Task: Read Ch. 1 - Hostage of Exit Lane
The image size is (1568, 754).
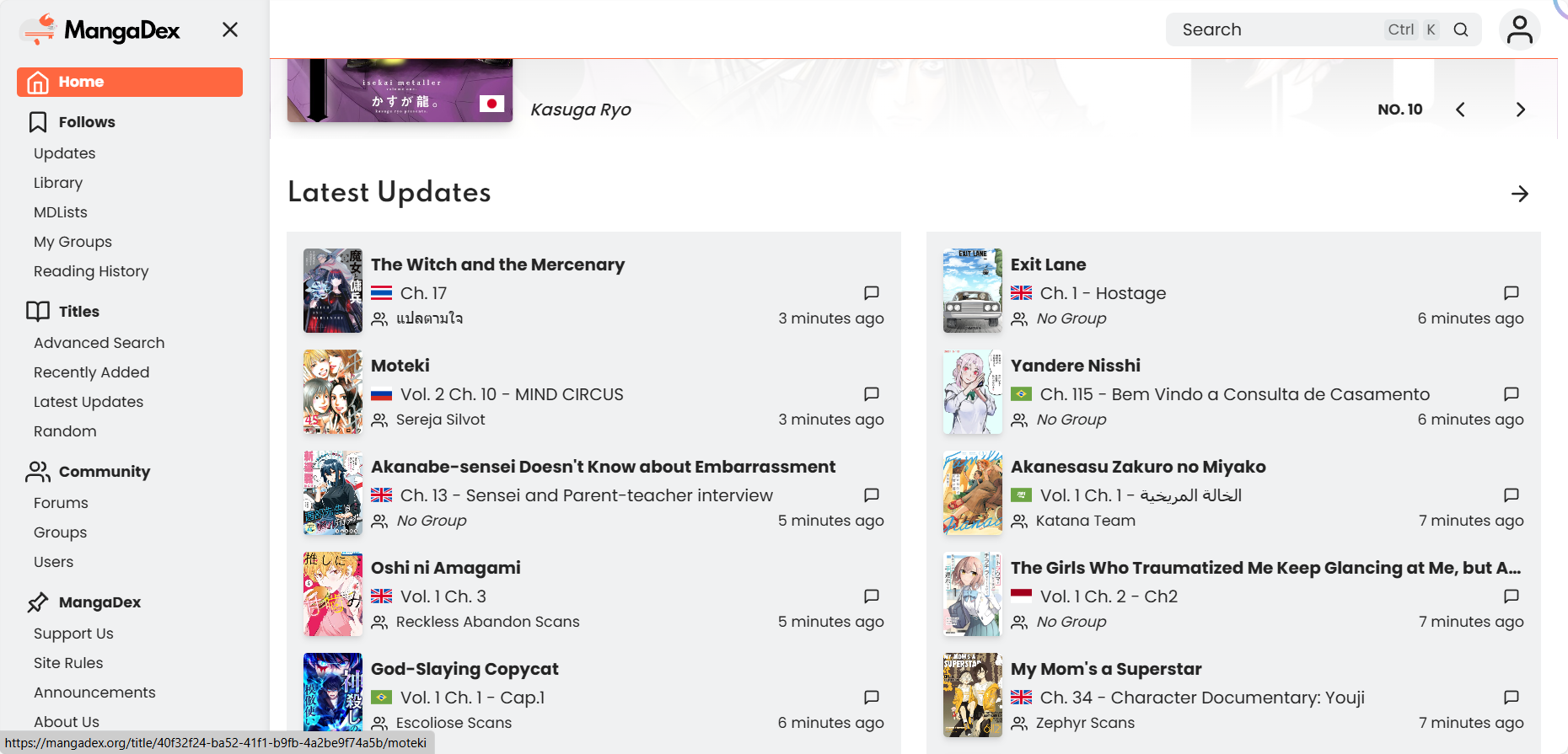Action: point(1104,293)
